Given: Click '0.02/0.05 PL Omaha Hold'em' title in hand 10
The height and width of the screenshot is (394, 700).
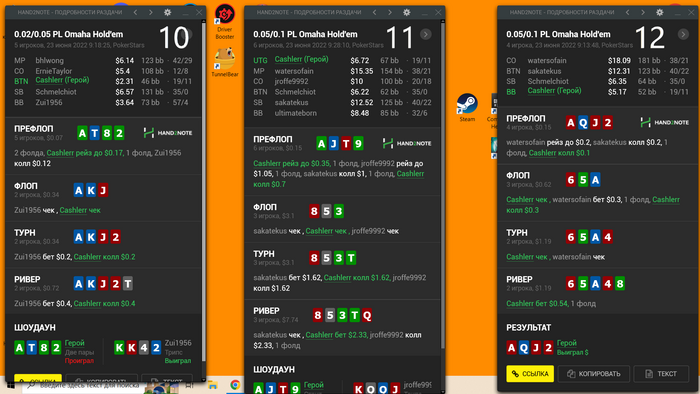Looking at the screenshot, I should (x=68, y=34).
